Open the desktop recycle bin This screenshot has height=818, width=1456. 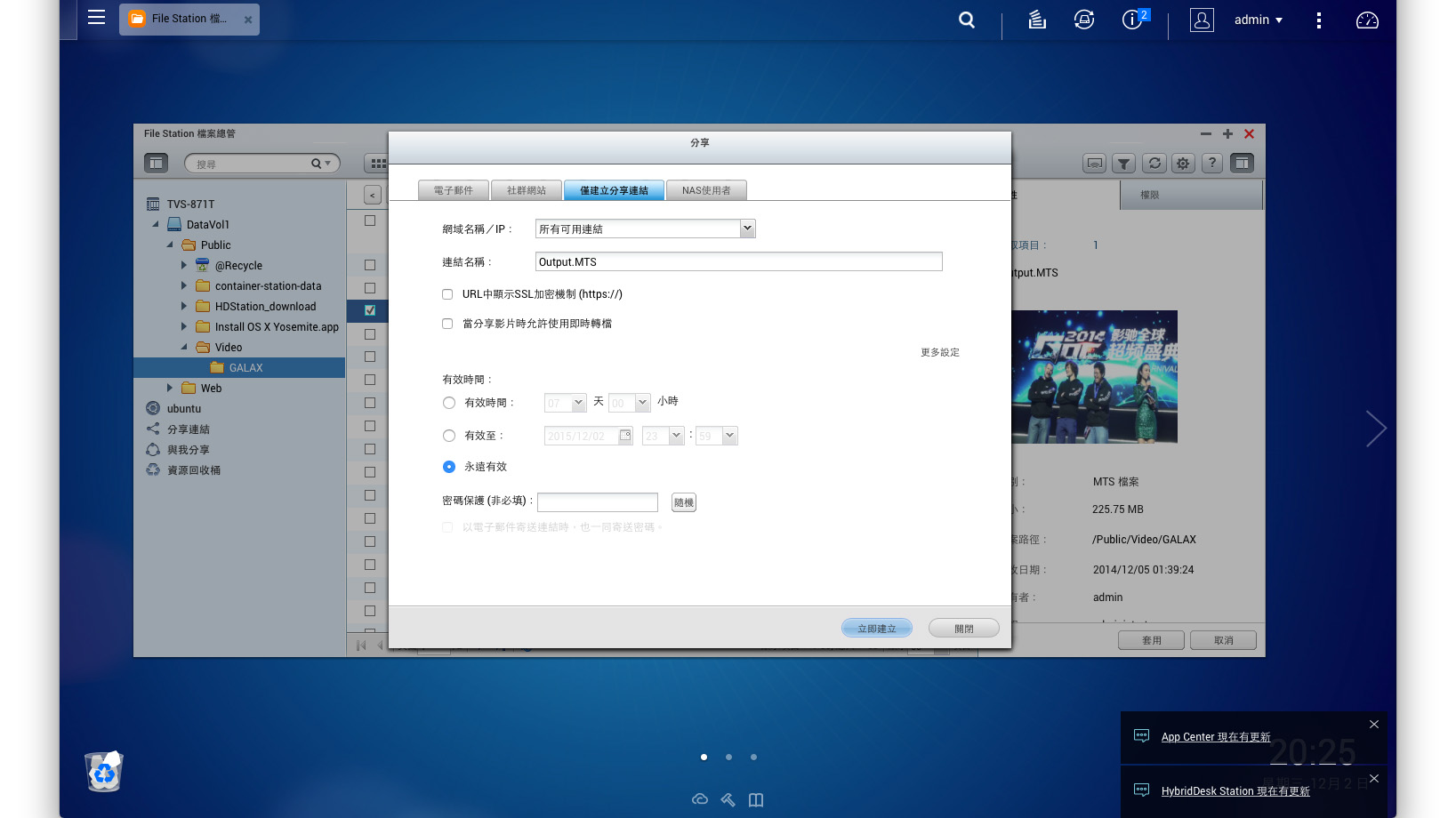coord(104,772)
